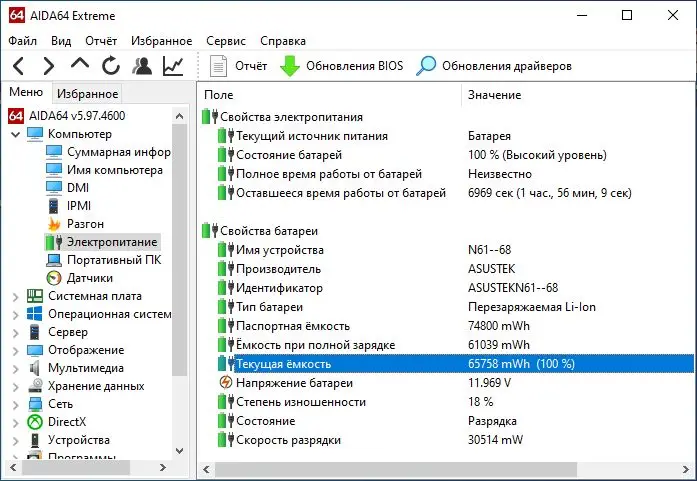Expand the Отображение tree node
This screenshot has width=697, height=481.
[15, 351]
